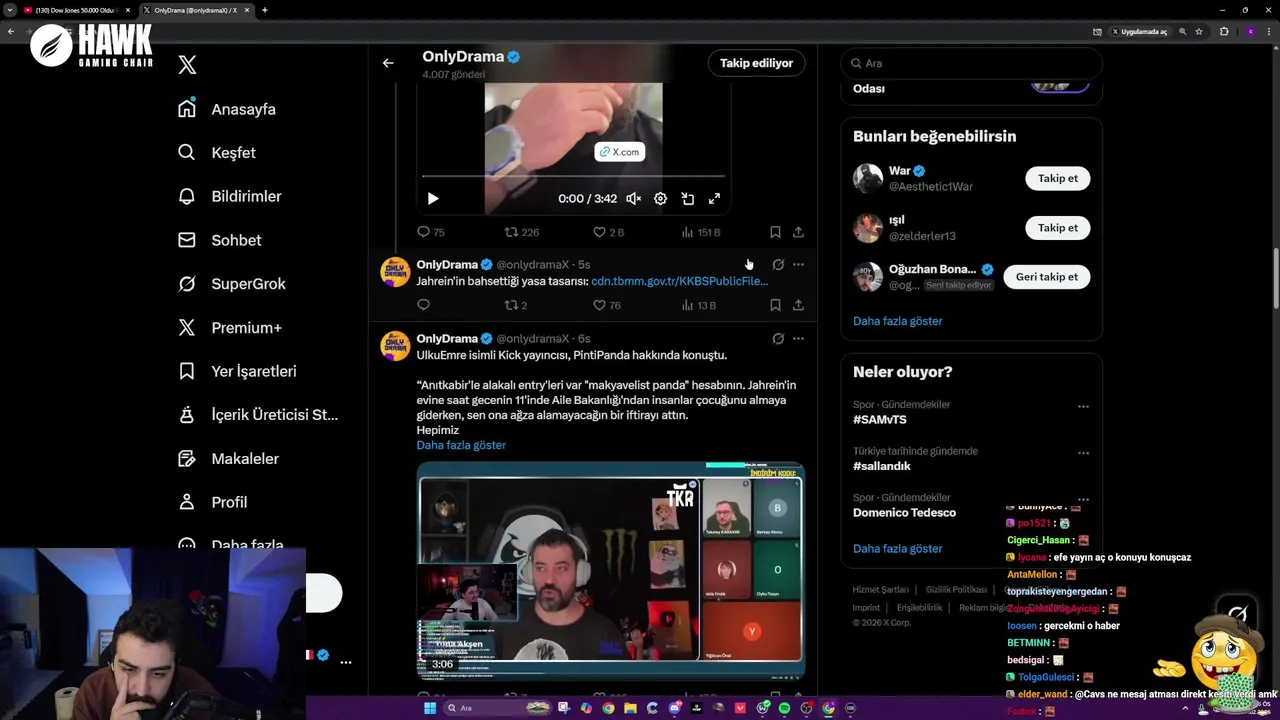Unmute the video with the speaker icon
The width and height of the screenshot is (1280, 720).
click(x=633, y=199)
